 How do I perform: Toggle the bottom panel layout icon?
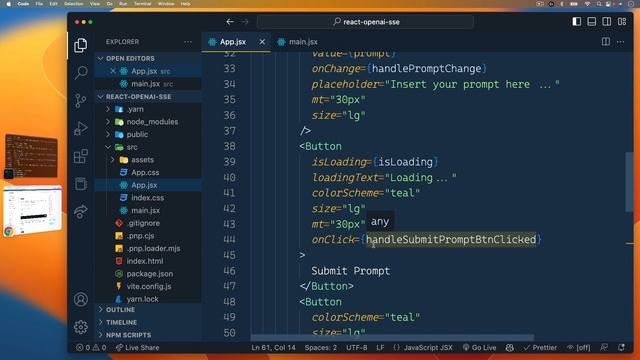pyautogui.click(x=591, y=22)
